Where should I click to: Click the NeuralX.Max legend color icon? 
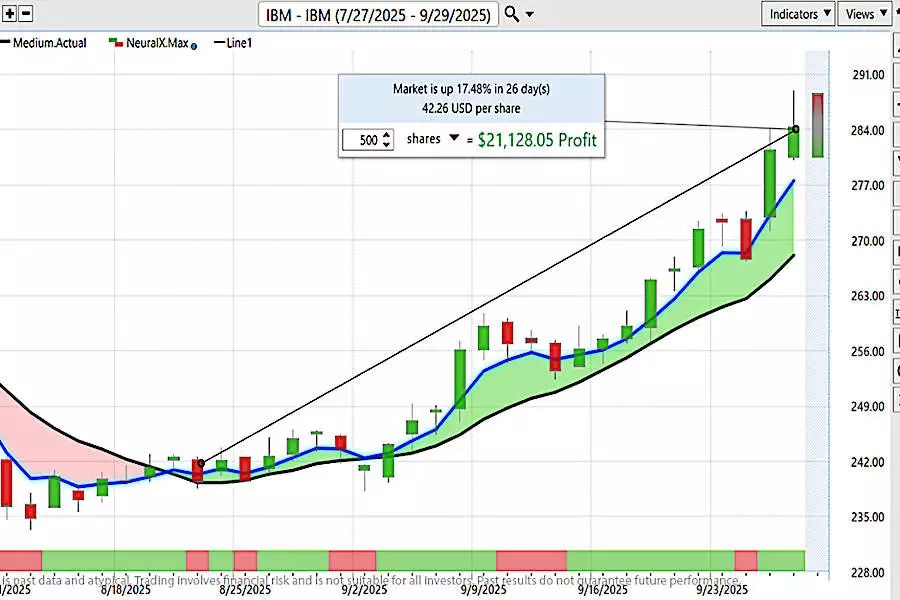116,43
